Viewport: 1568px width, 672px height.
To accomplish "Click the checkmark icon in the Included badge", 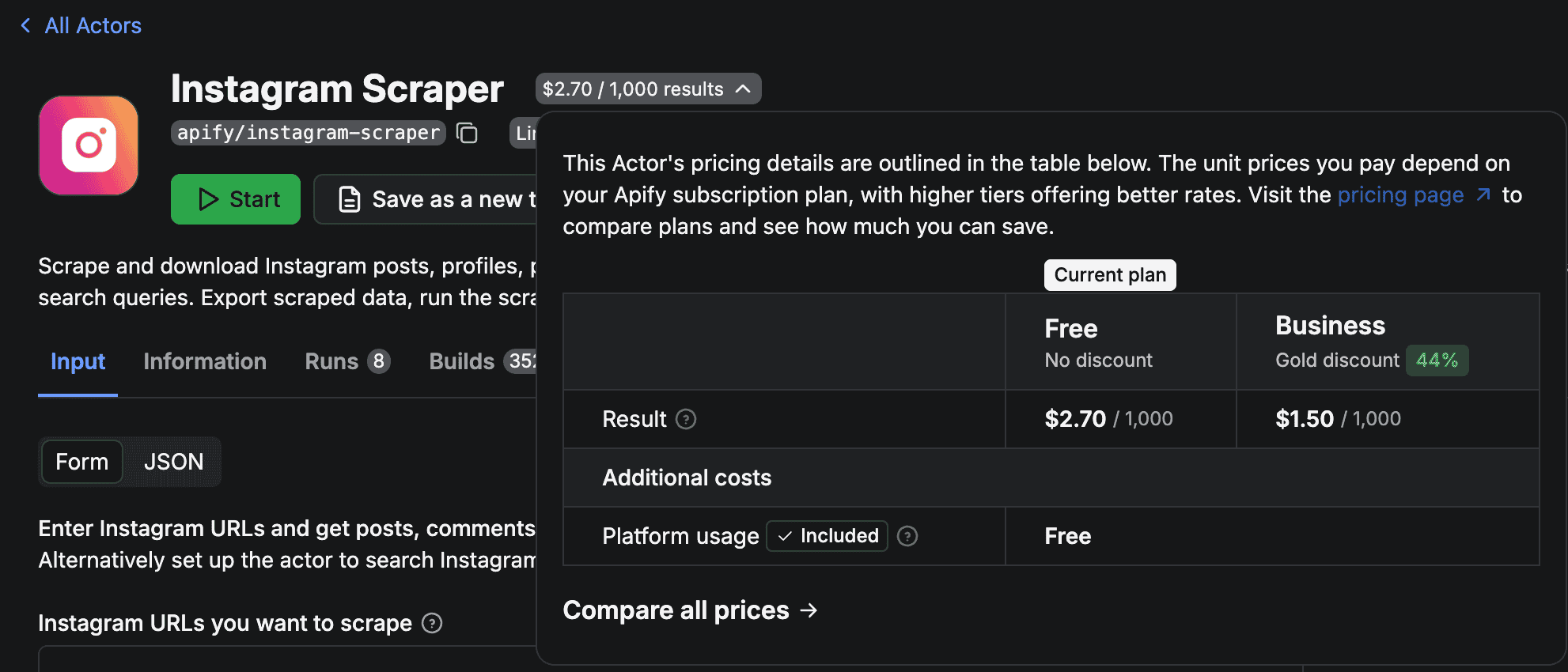I will 785,536.
